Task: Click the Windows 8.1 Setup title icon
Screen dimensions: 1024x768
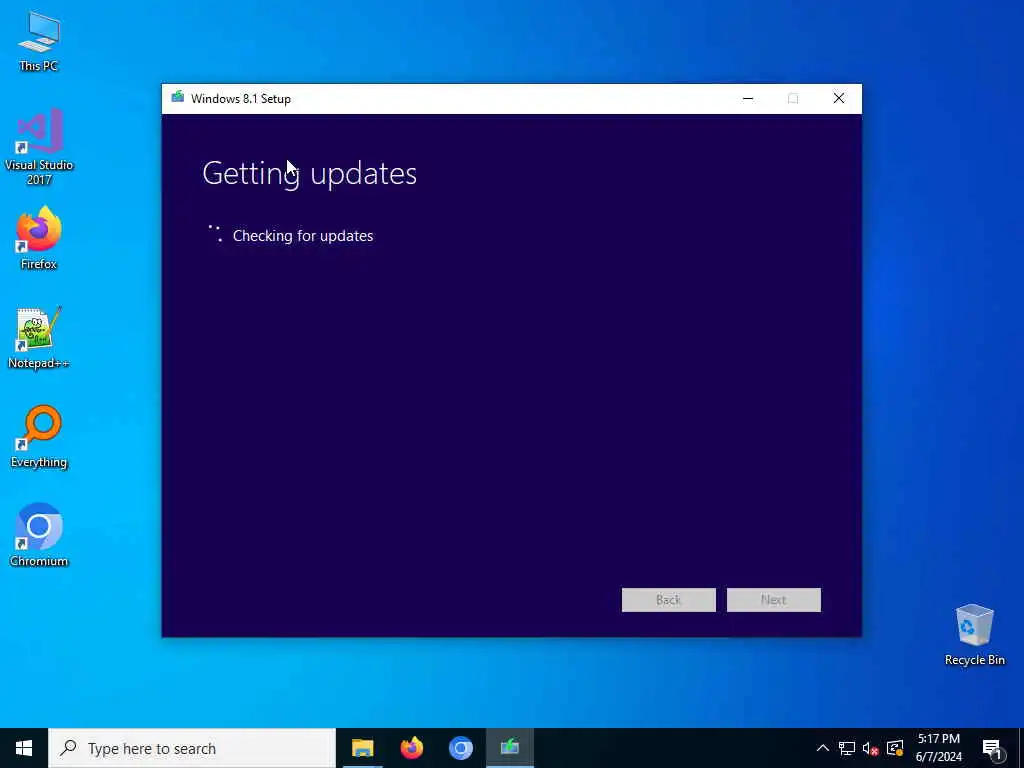Action: click(178, 98)
